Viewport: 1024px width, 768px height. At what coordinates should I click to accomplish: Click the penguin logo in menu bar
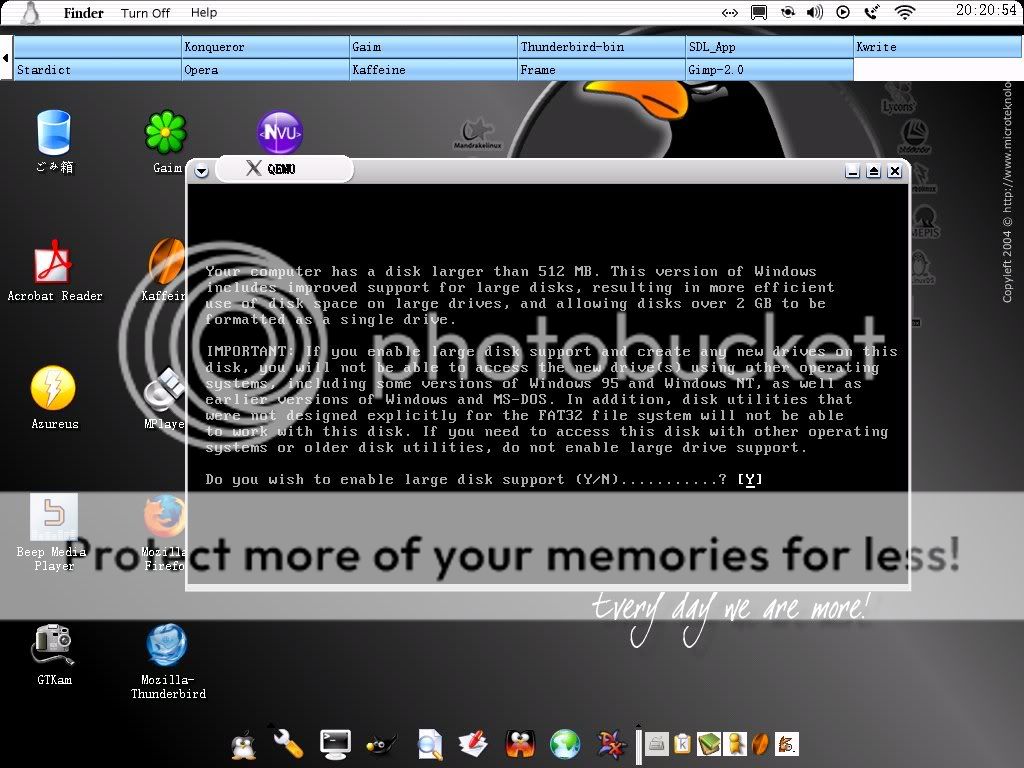(x=29, y=12)
